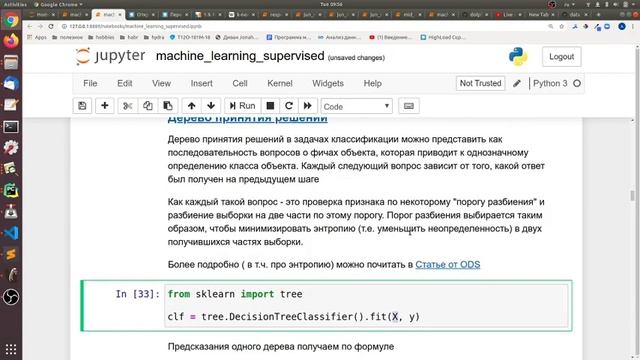Open the File menu

[90, 83]
